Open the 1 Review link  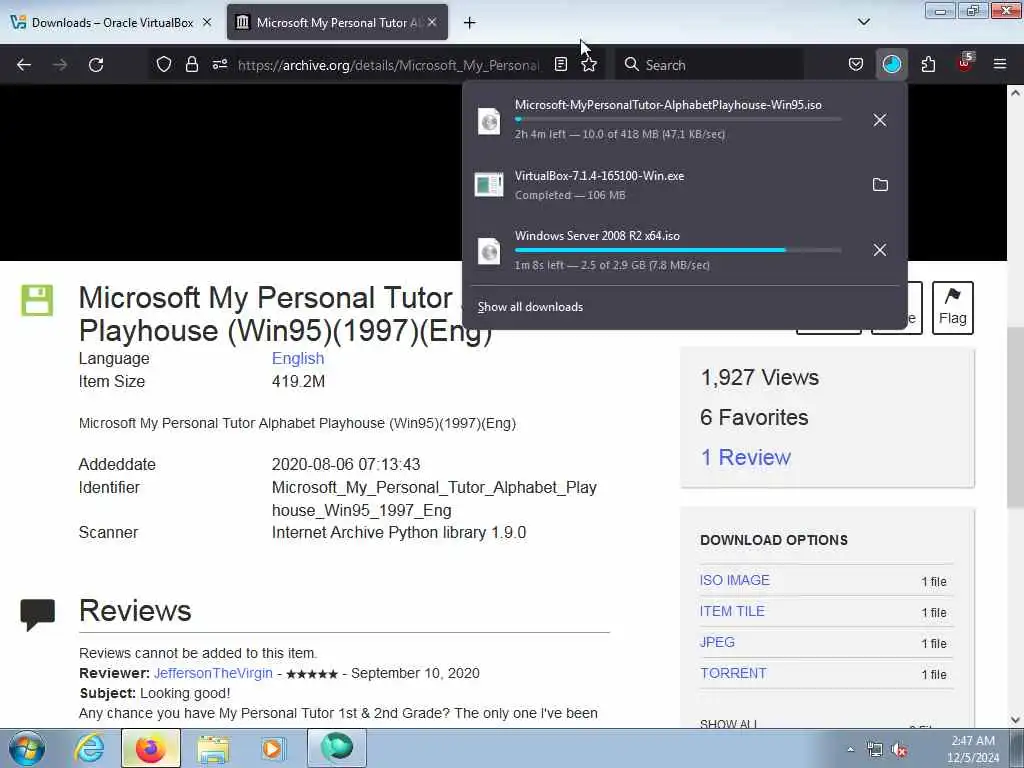click(x=746, y=457)
